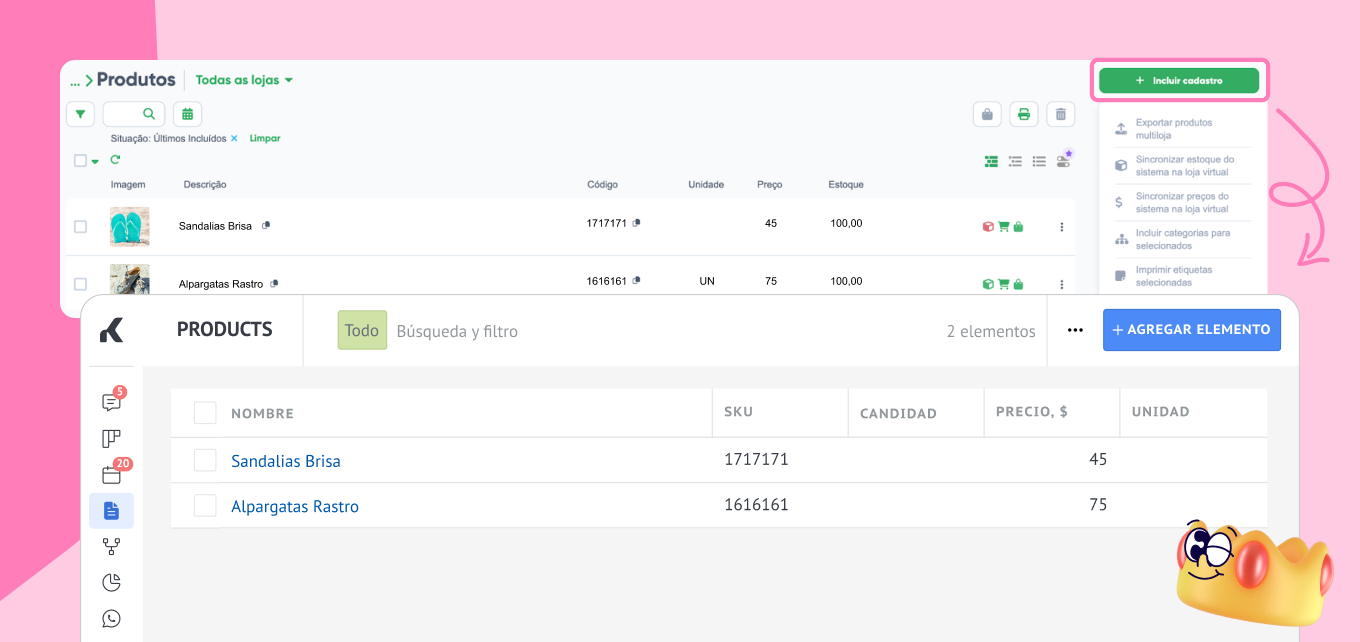This screenshot has width=1360, height=642.
Task: Open three-dot menu for Sandalias Brisa row
Action: (1061, 227)
